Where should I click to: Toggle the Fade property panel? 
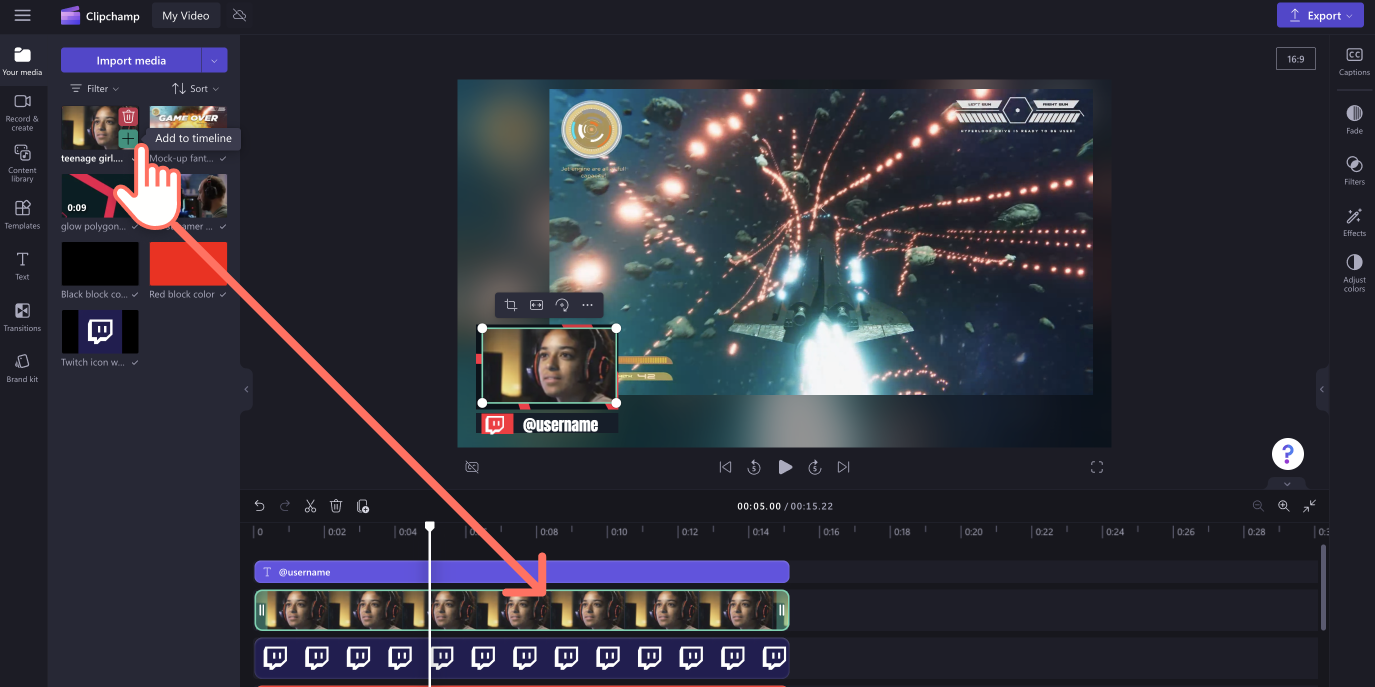point(1354,119)
